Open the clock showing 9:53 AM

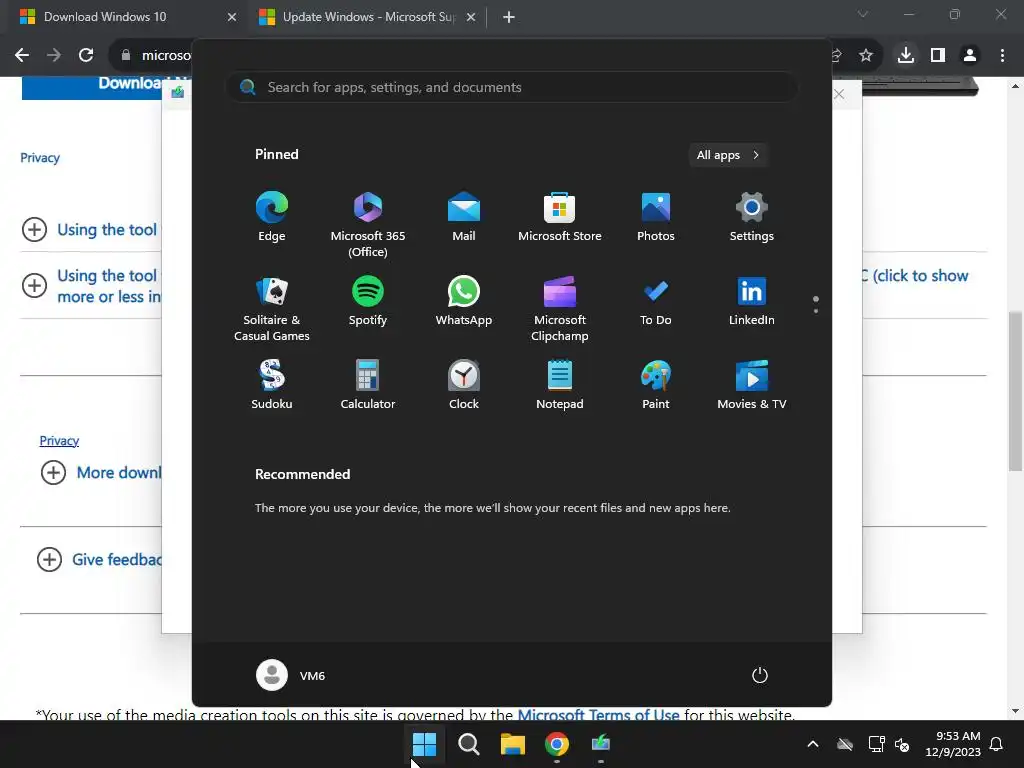(x=953, y=744)
